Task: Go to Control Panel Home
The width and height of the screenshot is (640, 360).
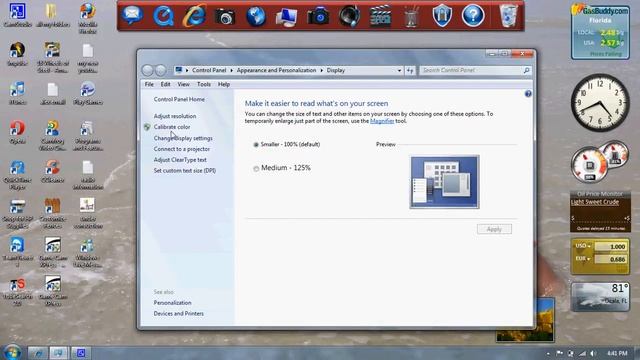Action: [179, 99]
